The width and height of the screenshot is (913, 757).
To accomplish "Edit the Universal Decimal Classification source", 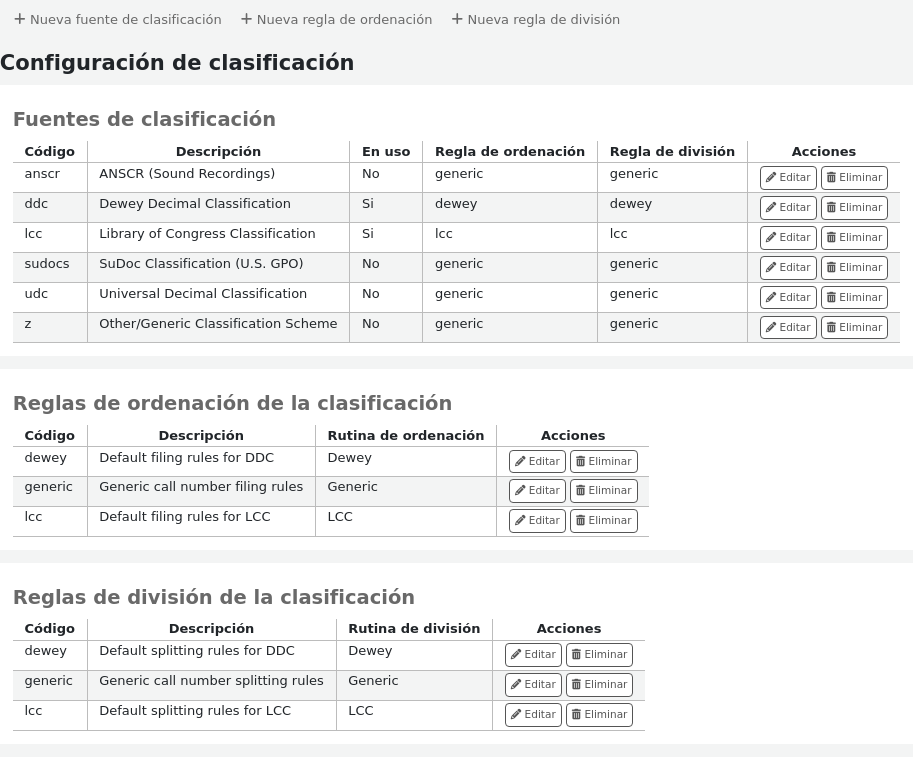I will click(788, 297).
